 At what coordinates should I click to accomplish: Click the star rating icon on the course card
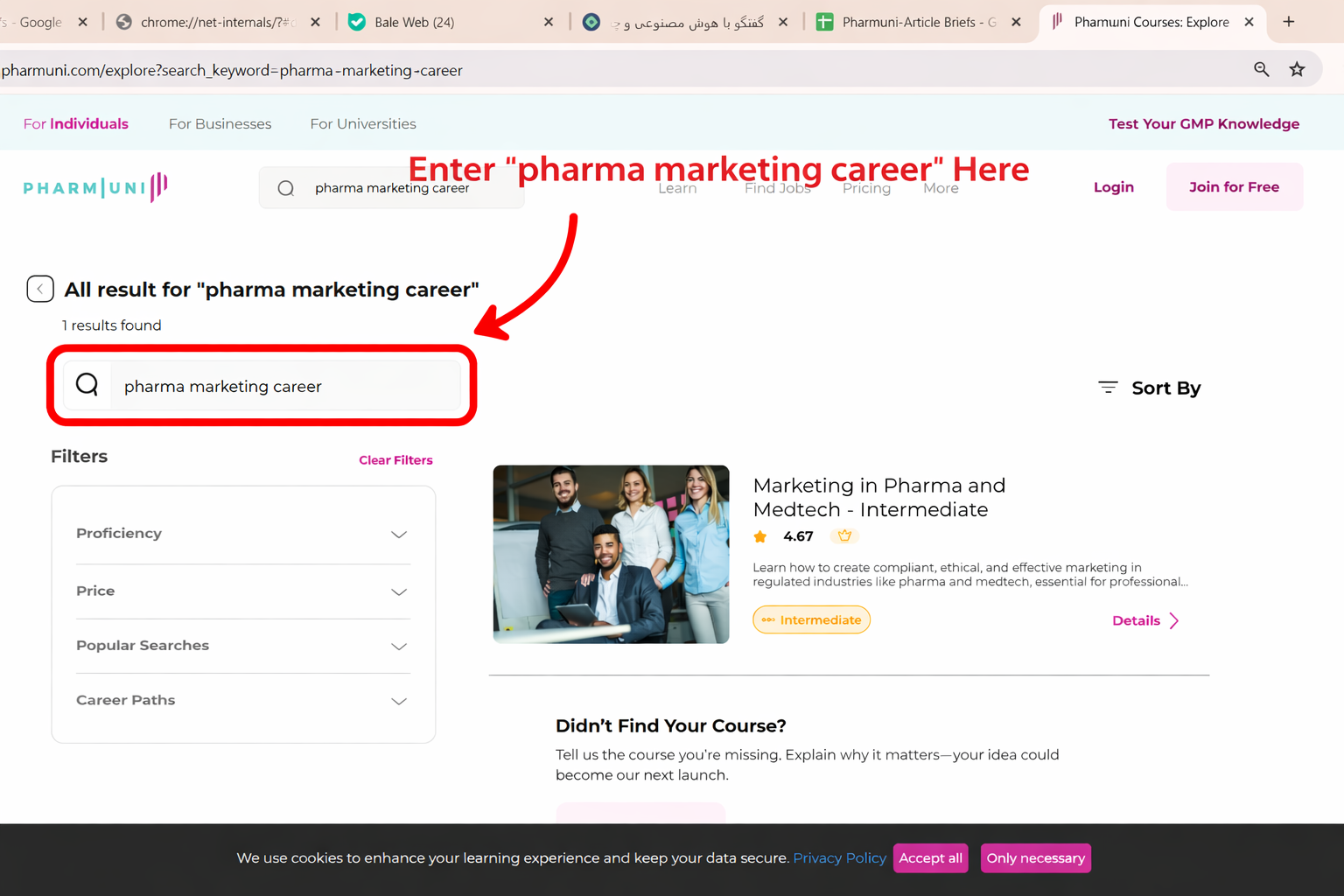[x=760, y=536]
